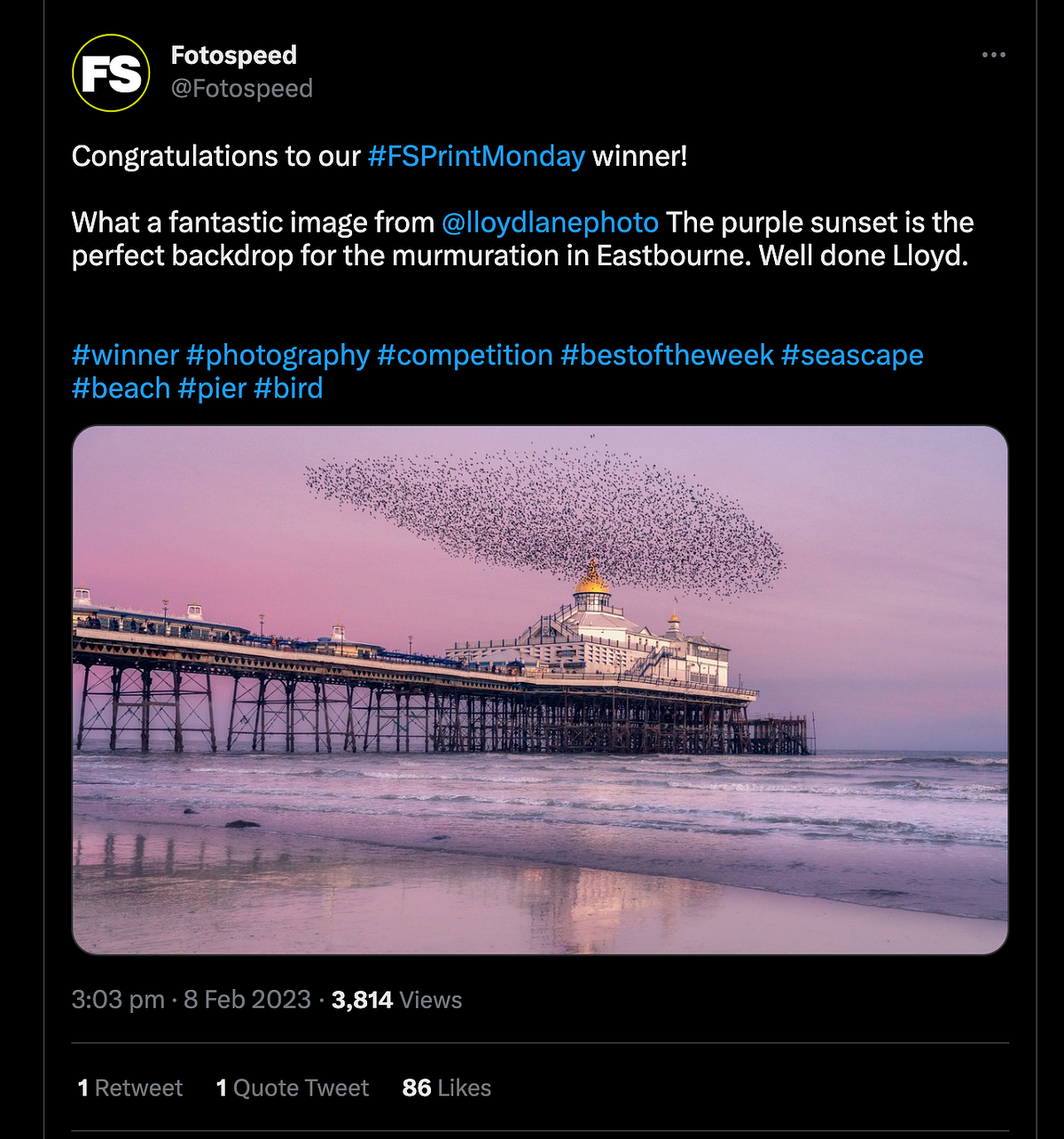Open the #winner hashtag
Screen dimensions: 1064x1139
[x=125, y=355]
